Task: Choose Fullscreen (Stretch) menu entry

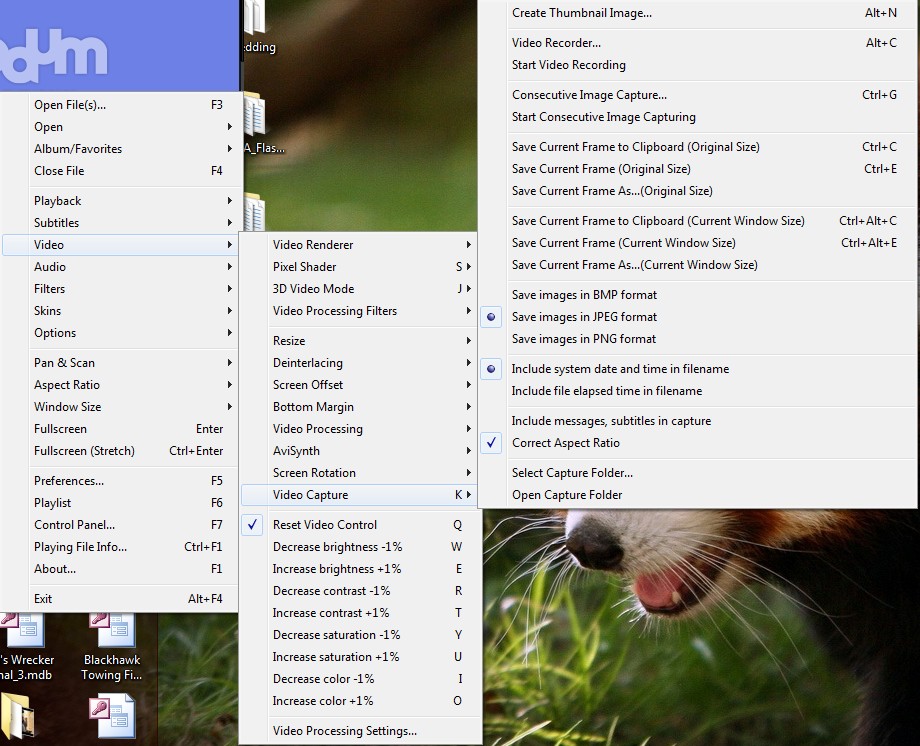Action: click(120, 451)
